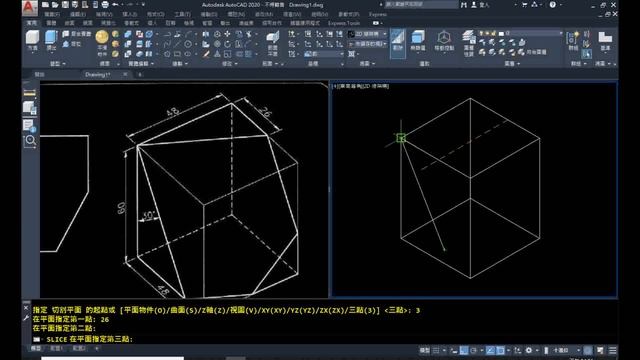This screenshot has width=640, height=360.
Task: Switch to the Express Tools ribbon tab
Action: [344, 23]
